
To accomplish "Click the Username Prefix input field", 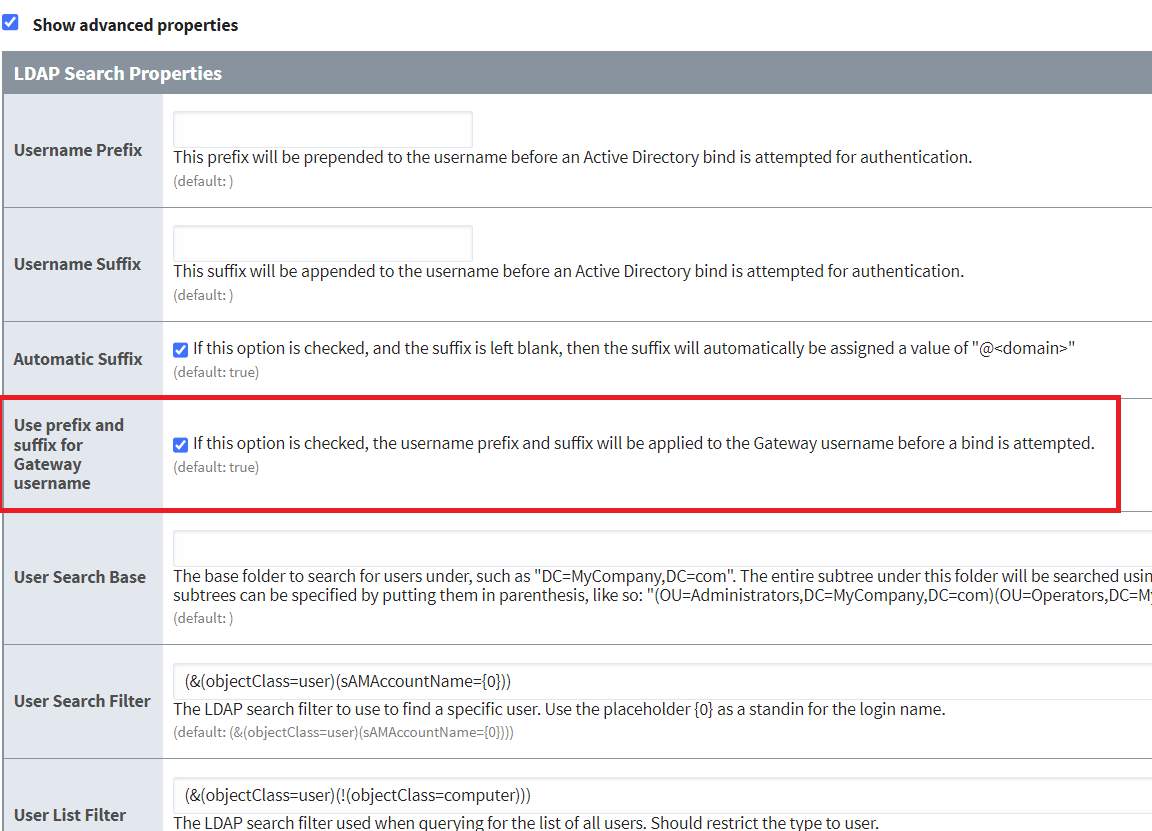I will (322, 129).
